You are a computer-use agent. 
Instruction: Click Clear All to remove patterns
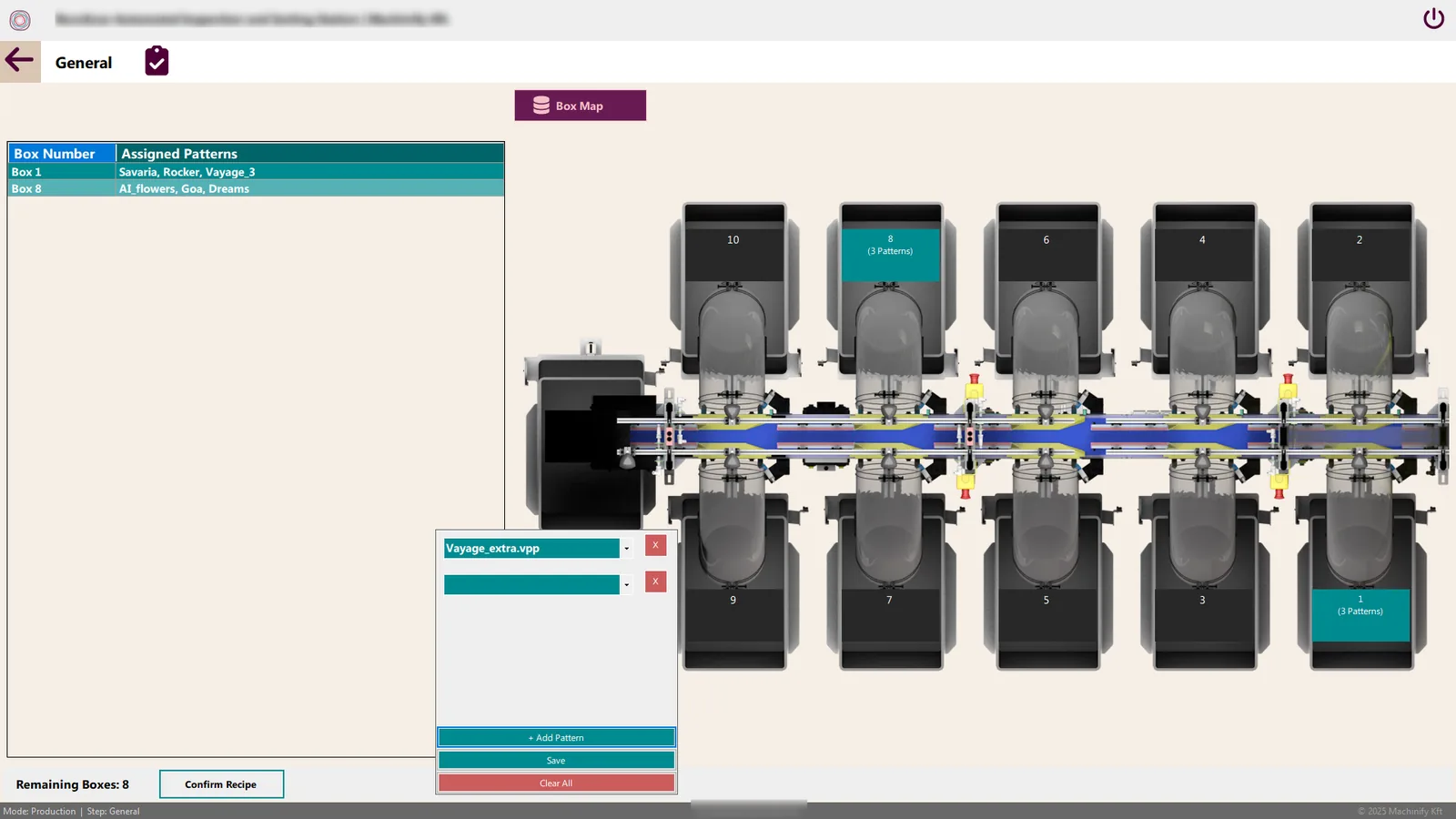click(x=556, y=783)
